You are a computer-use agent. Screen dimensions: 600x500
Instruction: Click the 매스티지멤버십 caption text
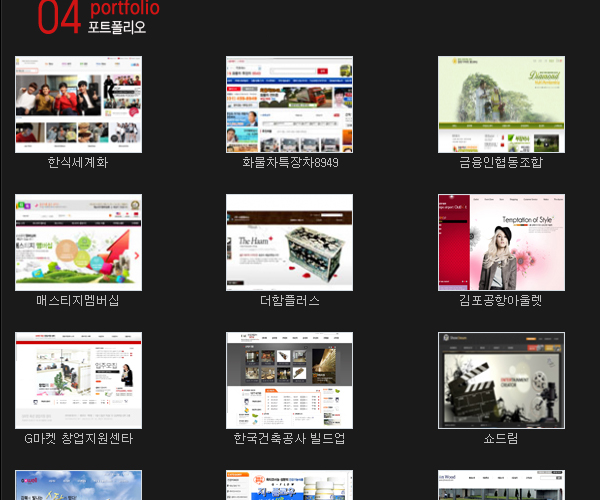[78, 300]
